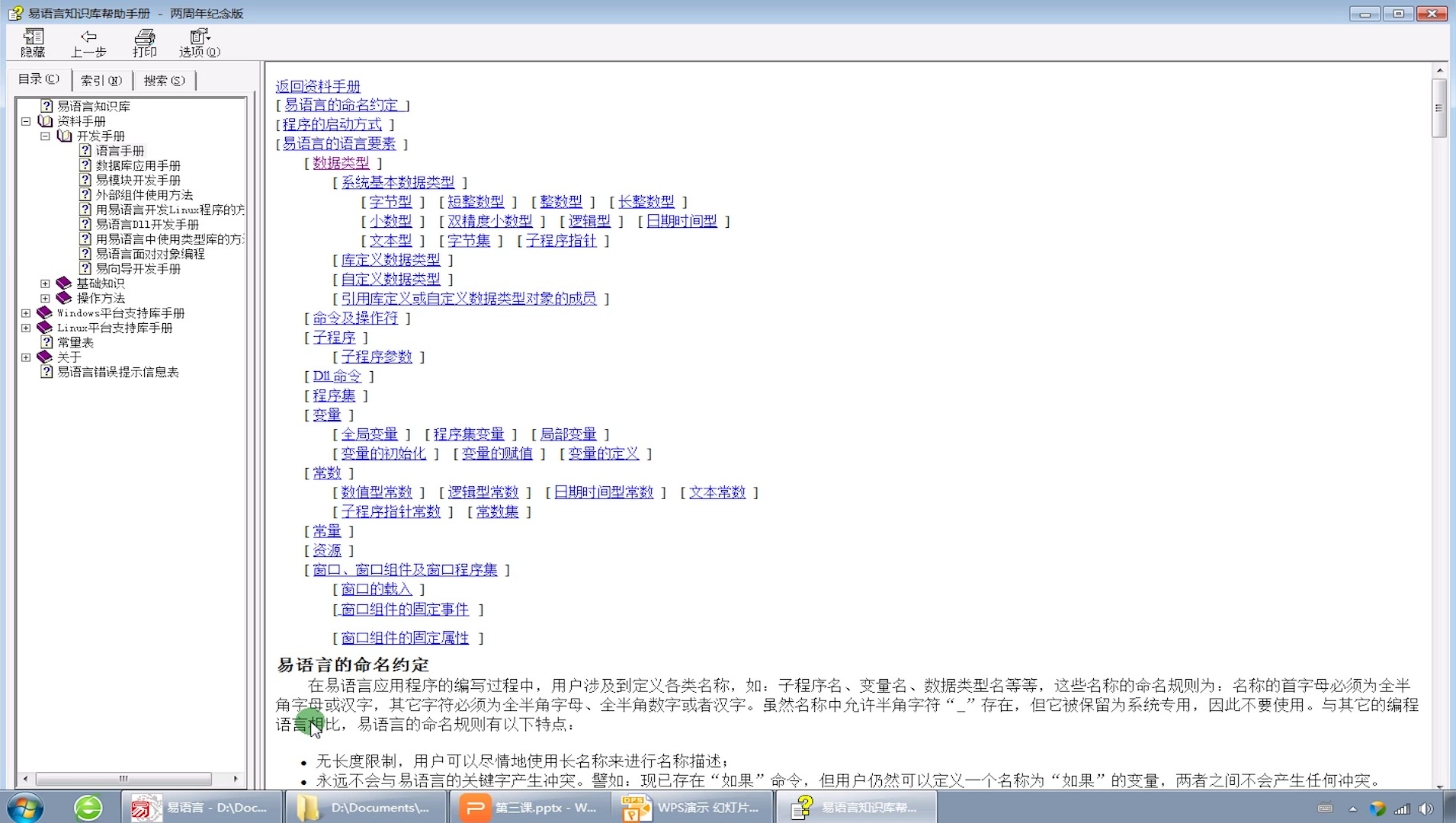1456x823 pixels.
Task: Expand the 关于 tree node
Action: pos(26,357)
